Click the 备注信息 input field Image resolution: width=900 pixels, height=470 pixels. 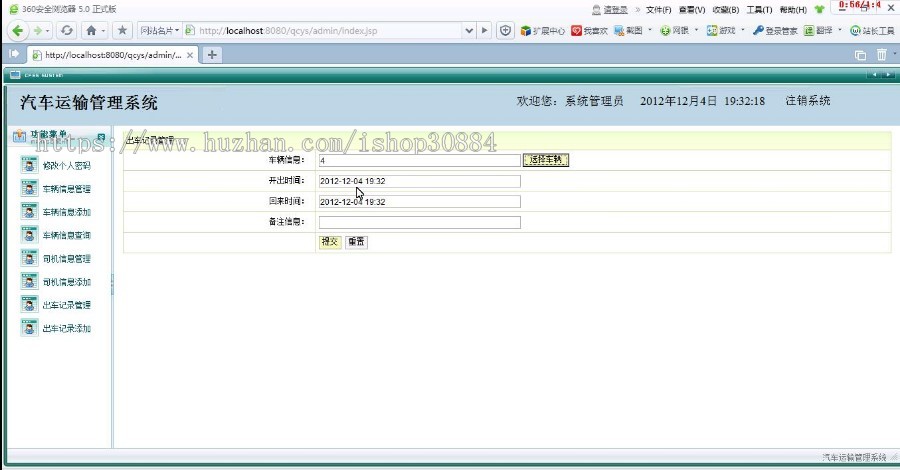point(420,223)
